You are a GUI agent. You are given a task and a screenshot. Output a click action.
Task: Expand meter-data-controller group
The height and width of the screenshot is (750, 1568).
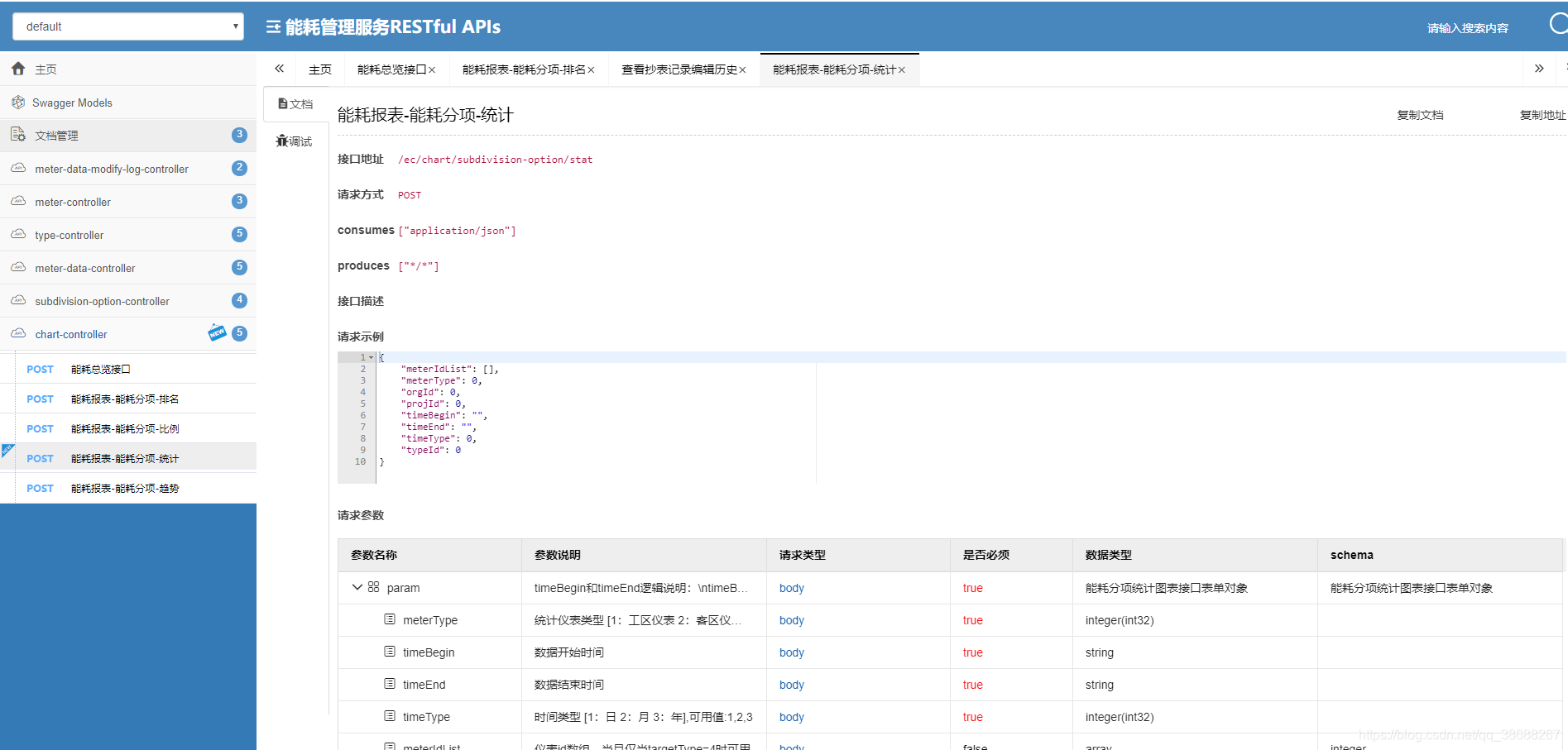pos(128,268)
